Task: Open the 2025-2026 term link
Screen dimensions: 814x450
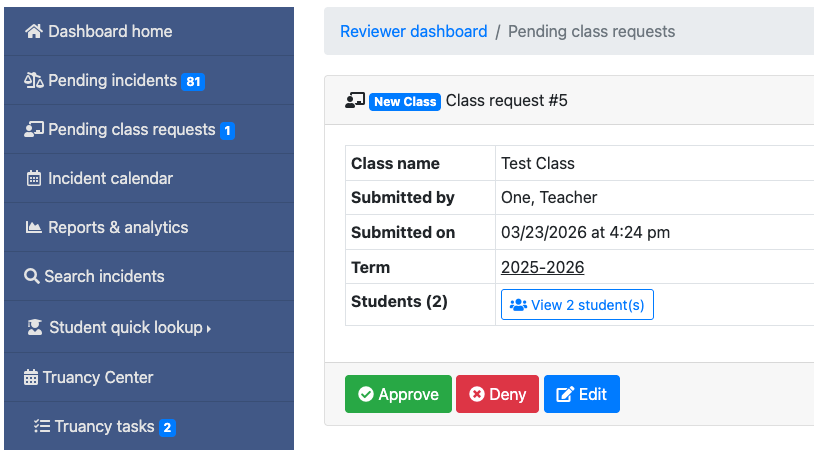Action: tap(542, 267)
